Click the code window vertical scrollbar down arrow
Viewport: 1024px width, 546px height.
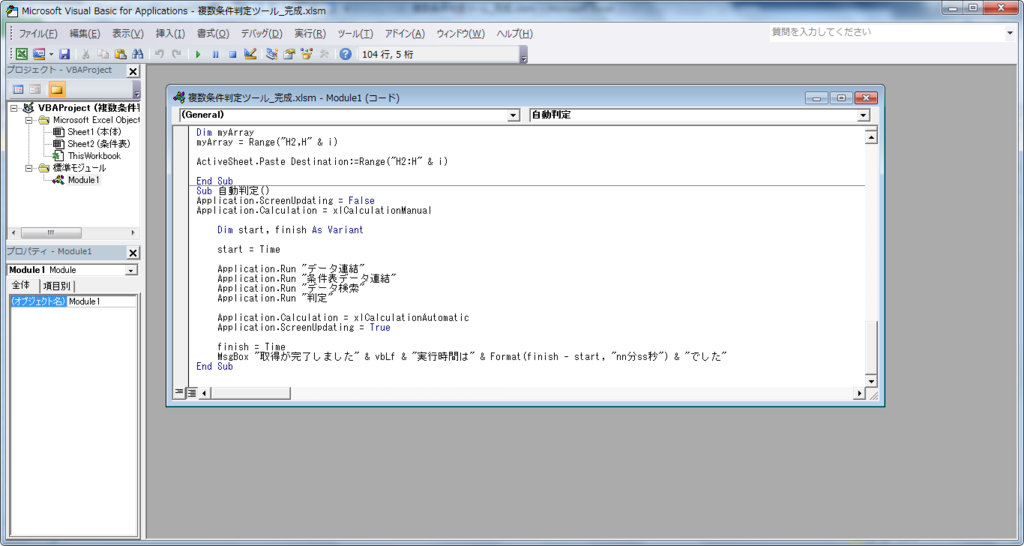pos(871,381)
